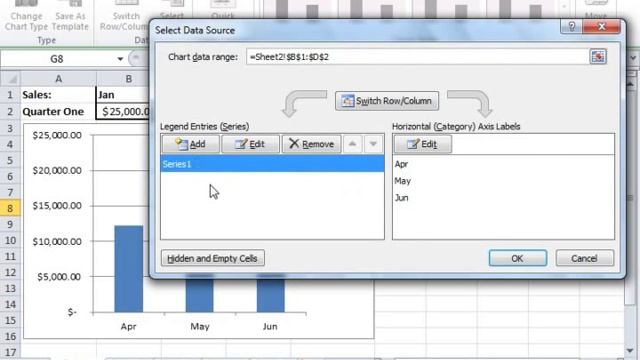Click the select-all corner of worksheet
Screen dimensions: 640x360
point(11,79)
